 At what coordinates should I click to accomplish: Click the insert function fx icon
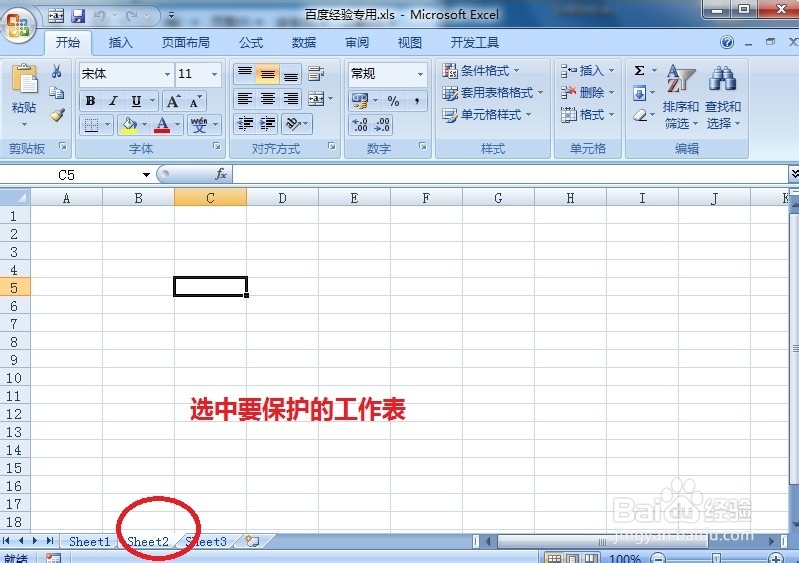(221, 174)
